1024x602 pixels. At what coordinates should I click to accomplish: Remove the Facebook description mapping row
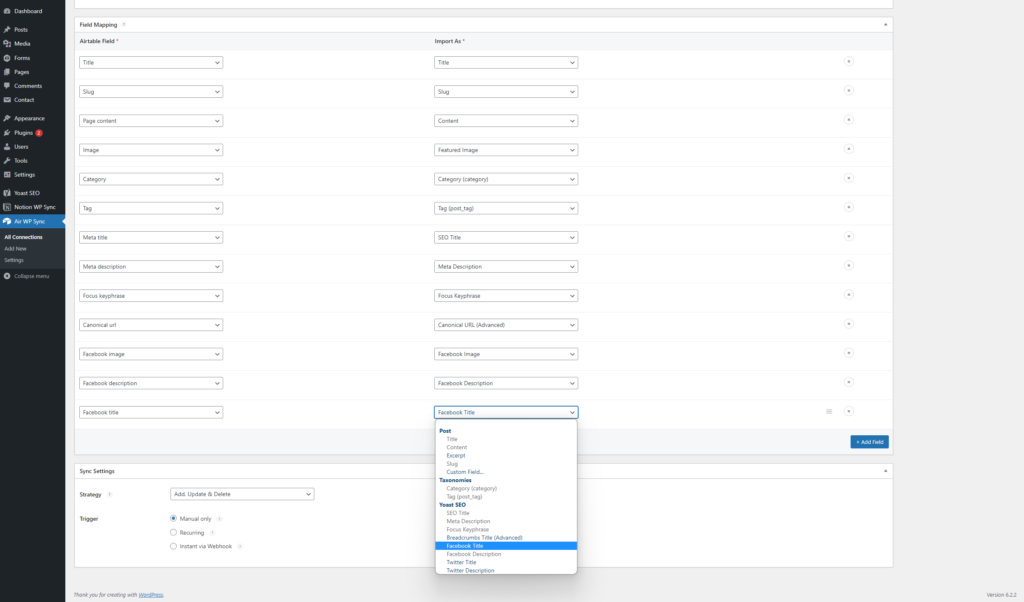848,382
